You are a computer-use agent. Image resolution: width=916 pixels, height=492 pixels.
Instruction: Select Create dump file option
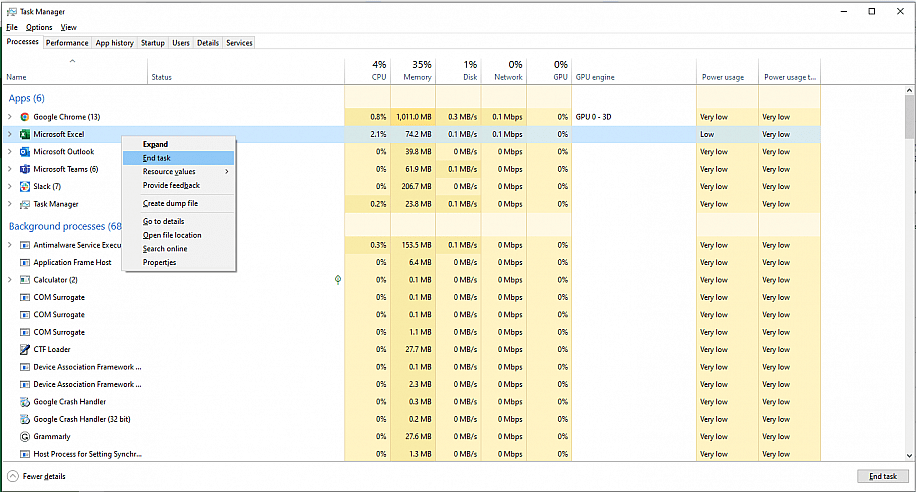pos(178,203)
